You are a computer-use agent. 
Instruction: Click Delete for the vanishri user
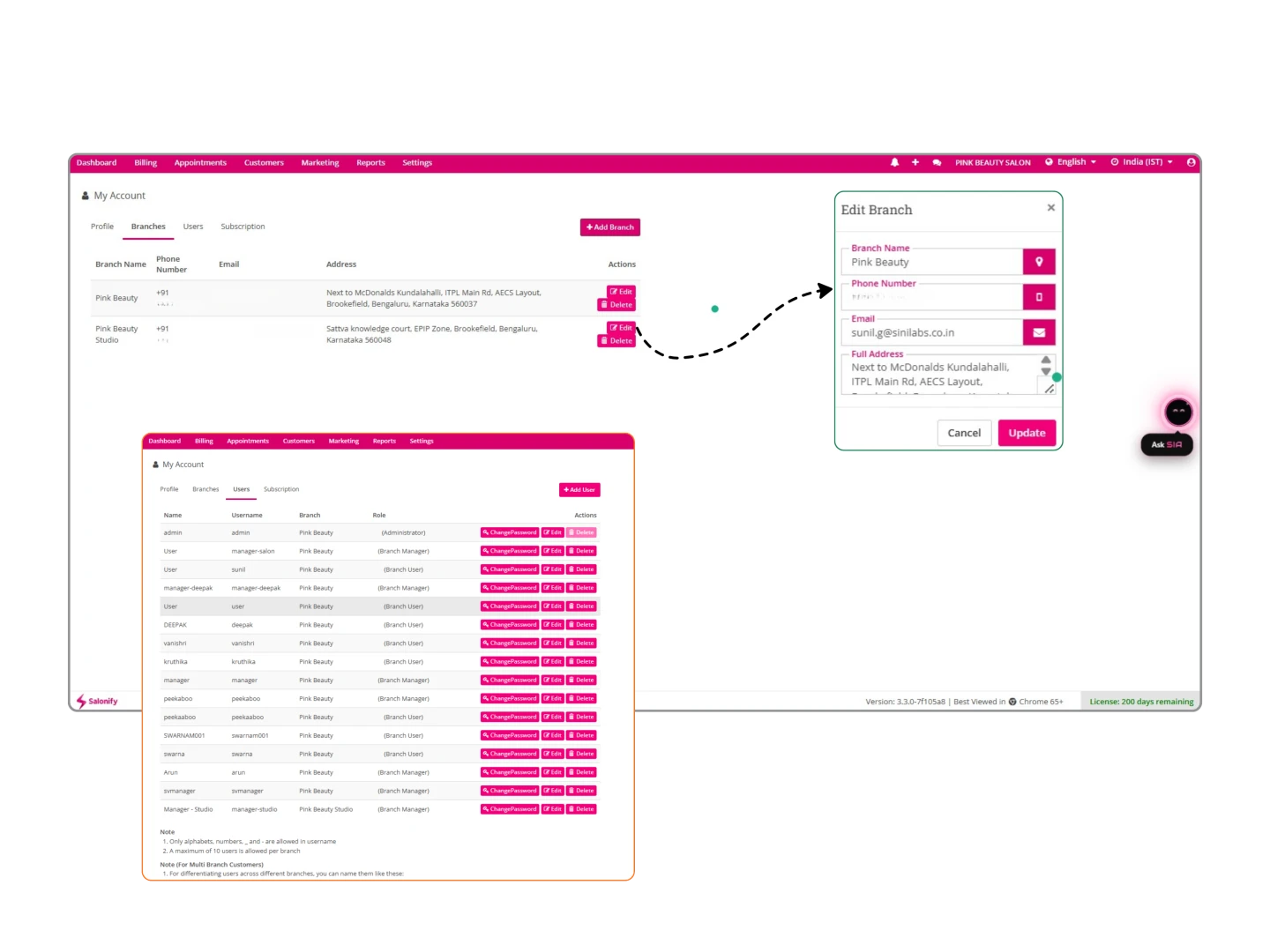point(581,643)
